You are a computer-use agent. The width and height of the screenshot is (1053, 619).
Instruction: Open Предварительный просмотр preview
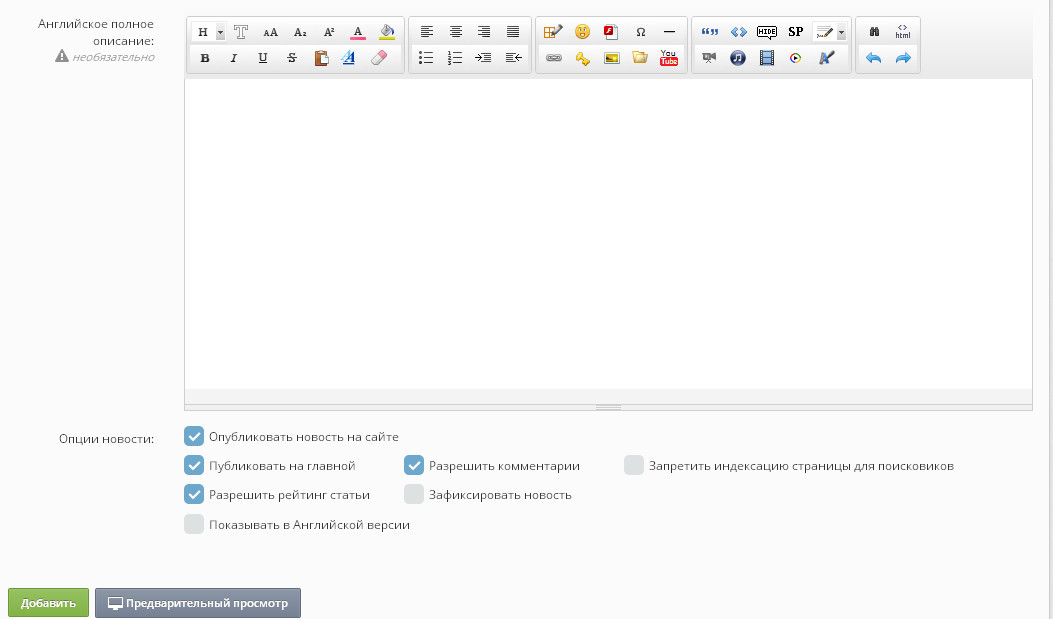point(198,603)
